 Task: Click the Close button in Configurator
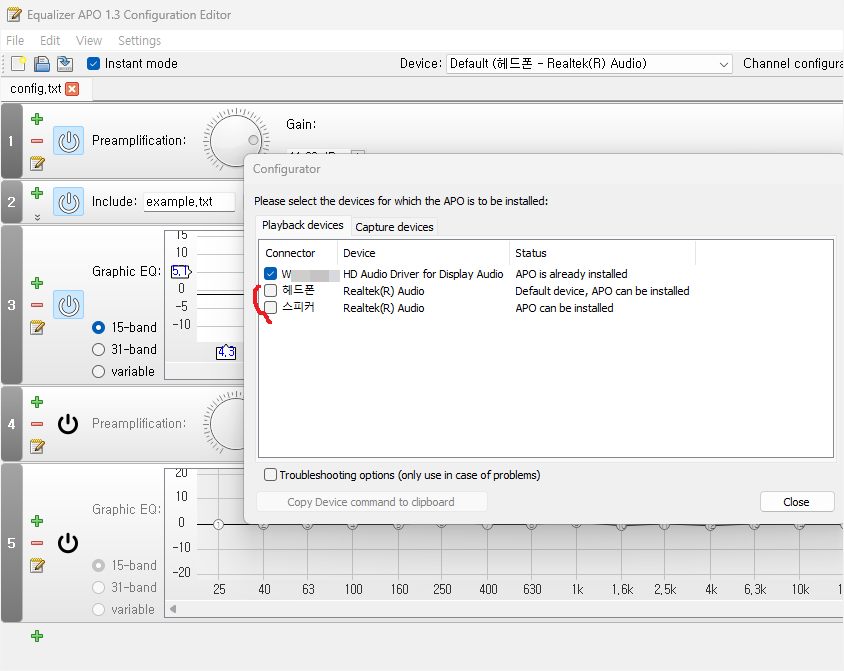point(796,502)
